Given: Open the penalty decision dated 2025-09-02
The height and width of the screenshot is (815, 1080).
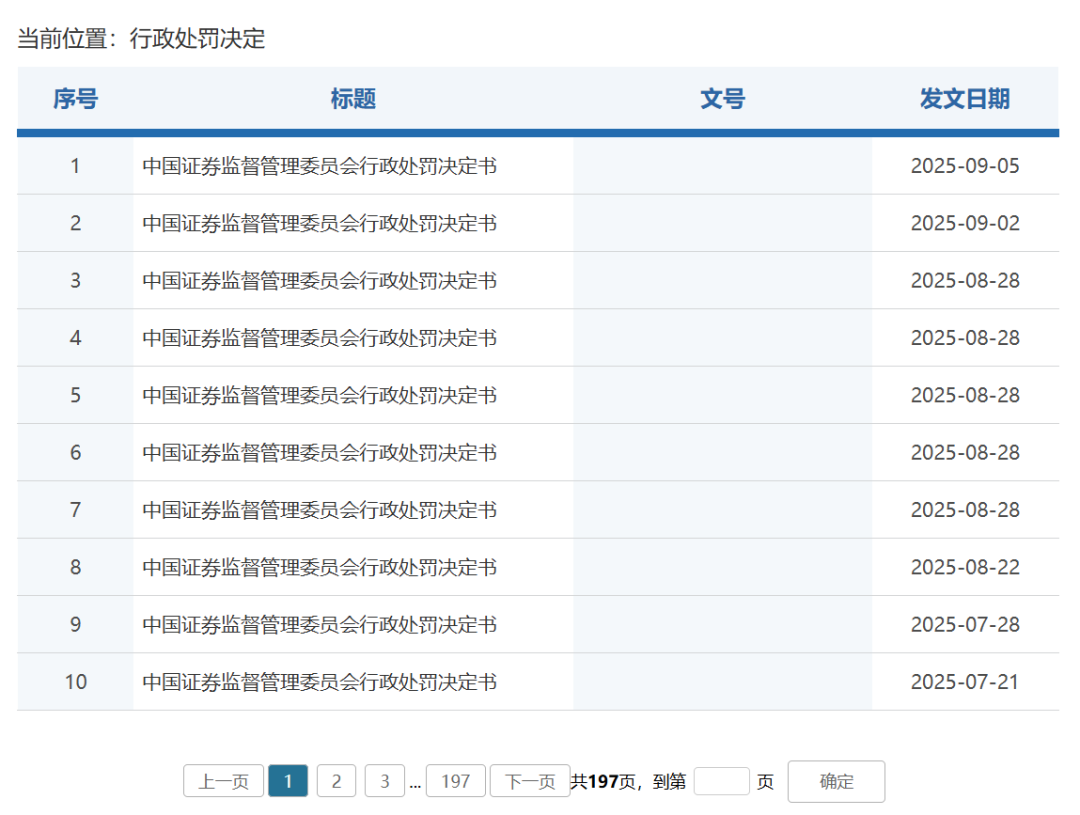Looking at the screenshot, I should [318, 223].
